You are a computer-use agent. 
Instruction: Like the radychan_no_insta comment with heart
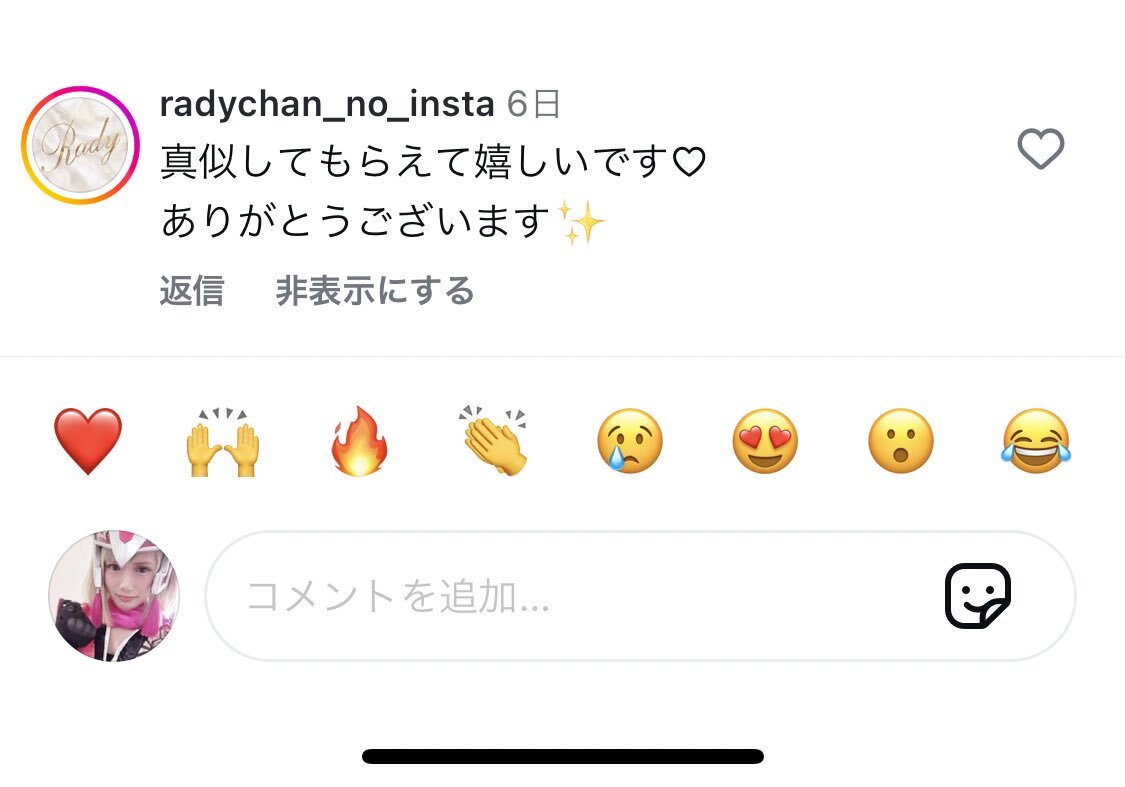1040,149
